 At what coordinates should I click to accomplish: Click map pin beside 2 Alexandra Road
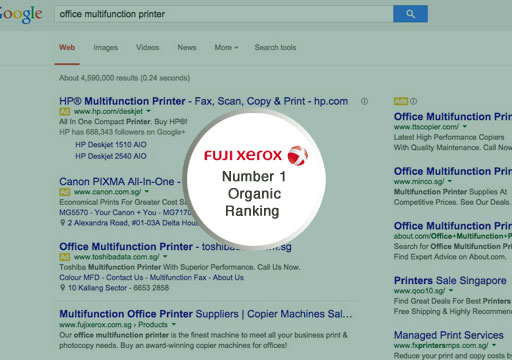point(62,223)
